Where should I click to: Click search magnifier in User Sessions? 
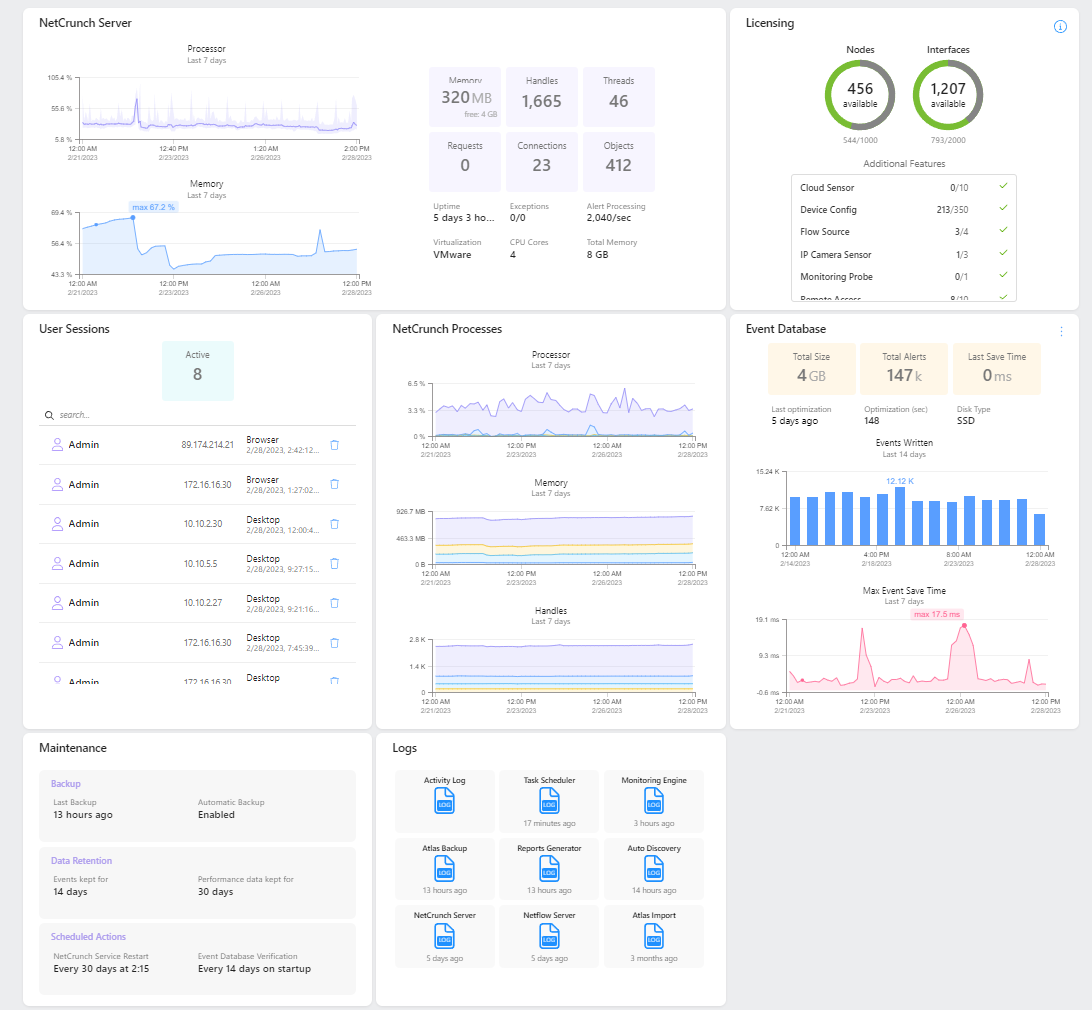click(49, 415)
